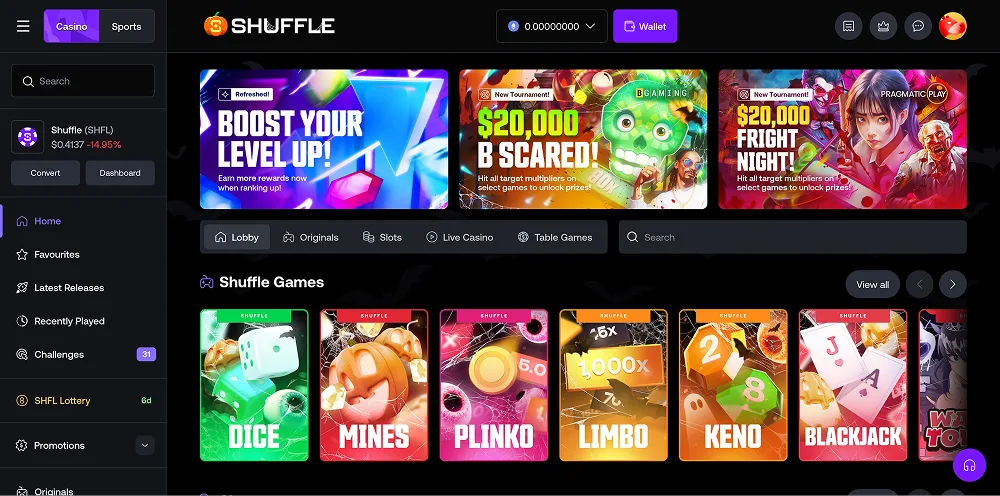Switch to the Sports toggle
1000x496 pixels.
click(x=126, y=26)
